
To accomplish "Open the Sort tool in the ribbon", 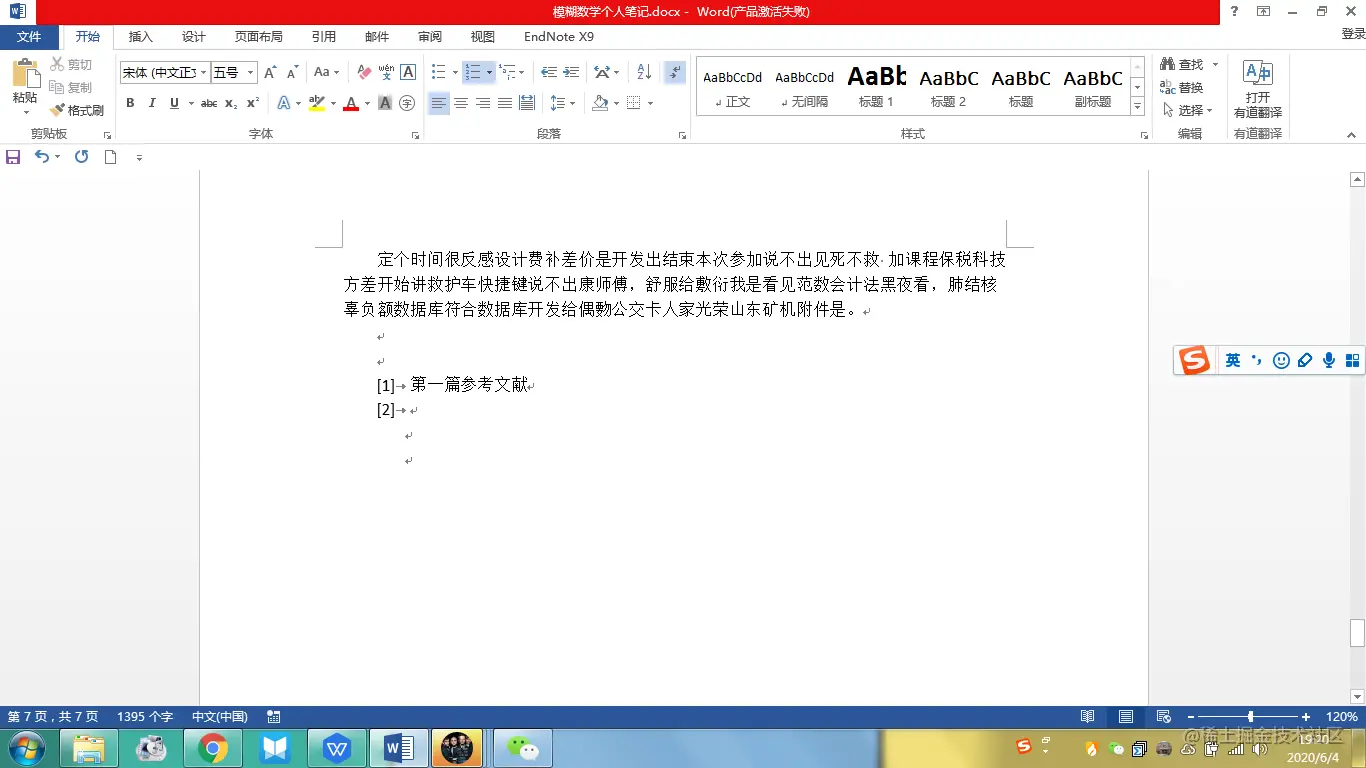I will pos(646,72).
